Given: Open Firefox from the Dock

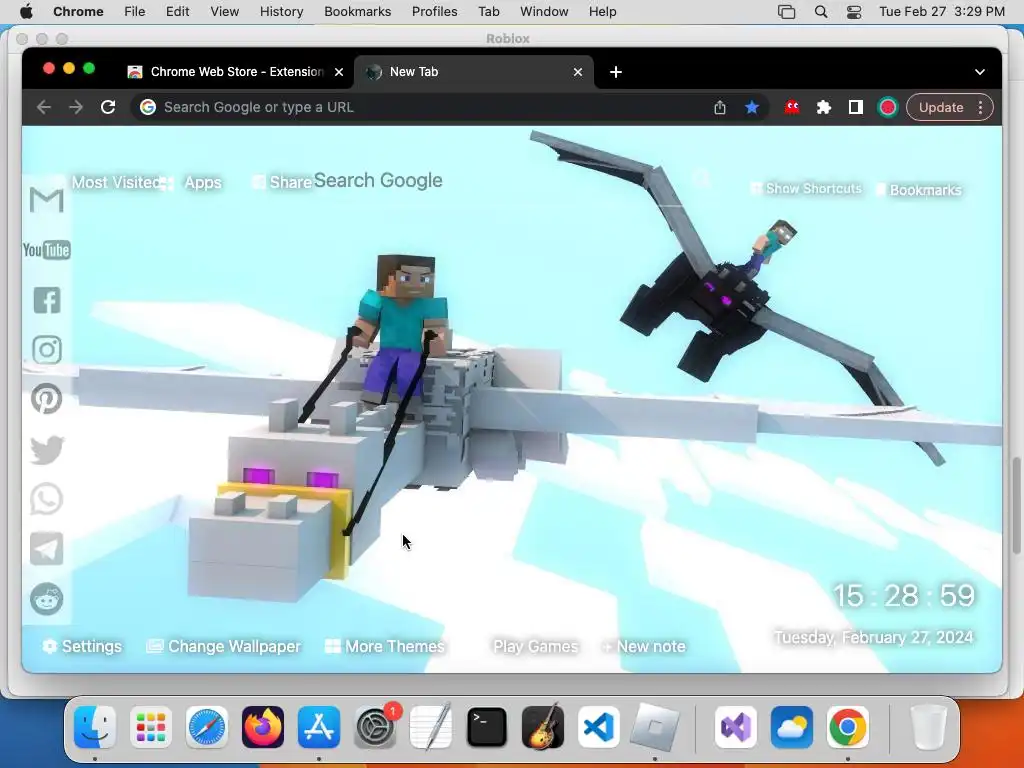Looking at the screenshot, I should pyautogui.click(x=263, y=727).
